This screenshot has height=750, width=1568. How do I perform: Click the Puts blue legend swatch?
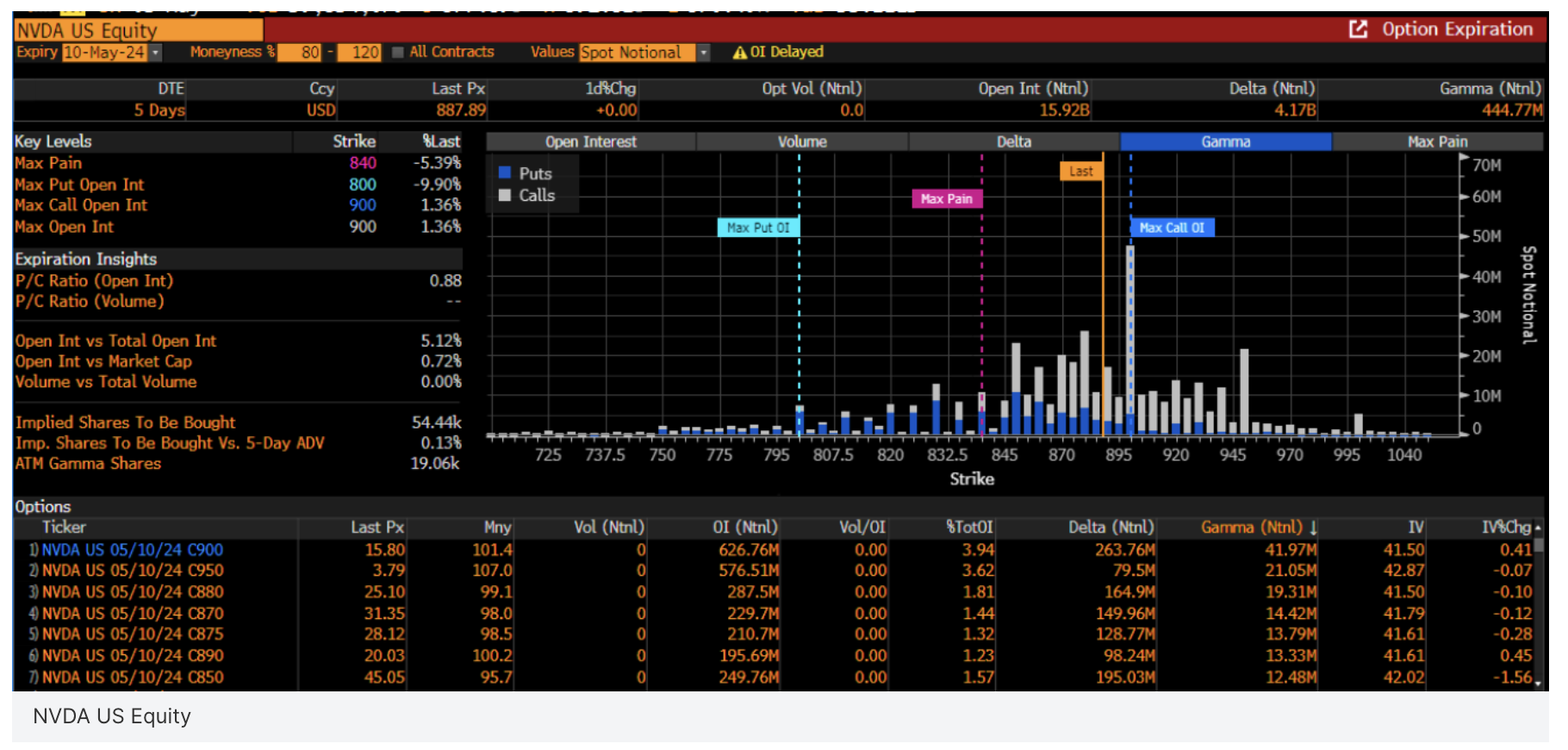pos(505,172)
